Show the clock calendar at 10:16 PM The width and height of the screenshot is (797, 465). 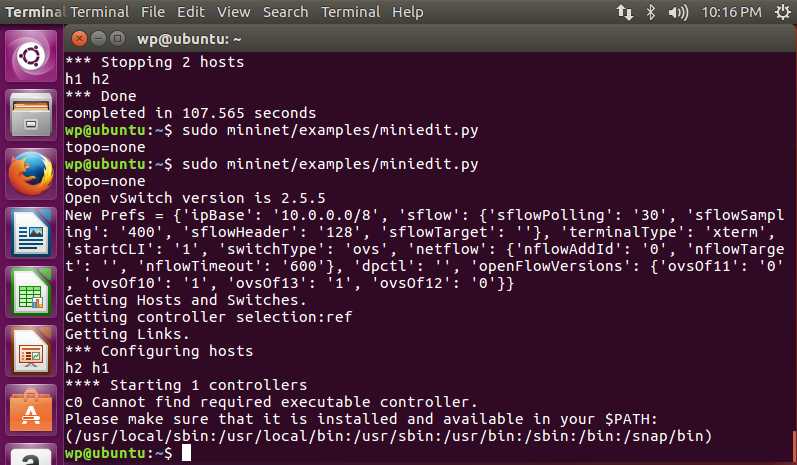pos(731,12)
